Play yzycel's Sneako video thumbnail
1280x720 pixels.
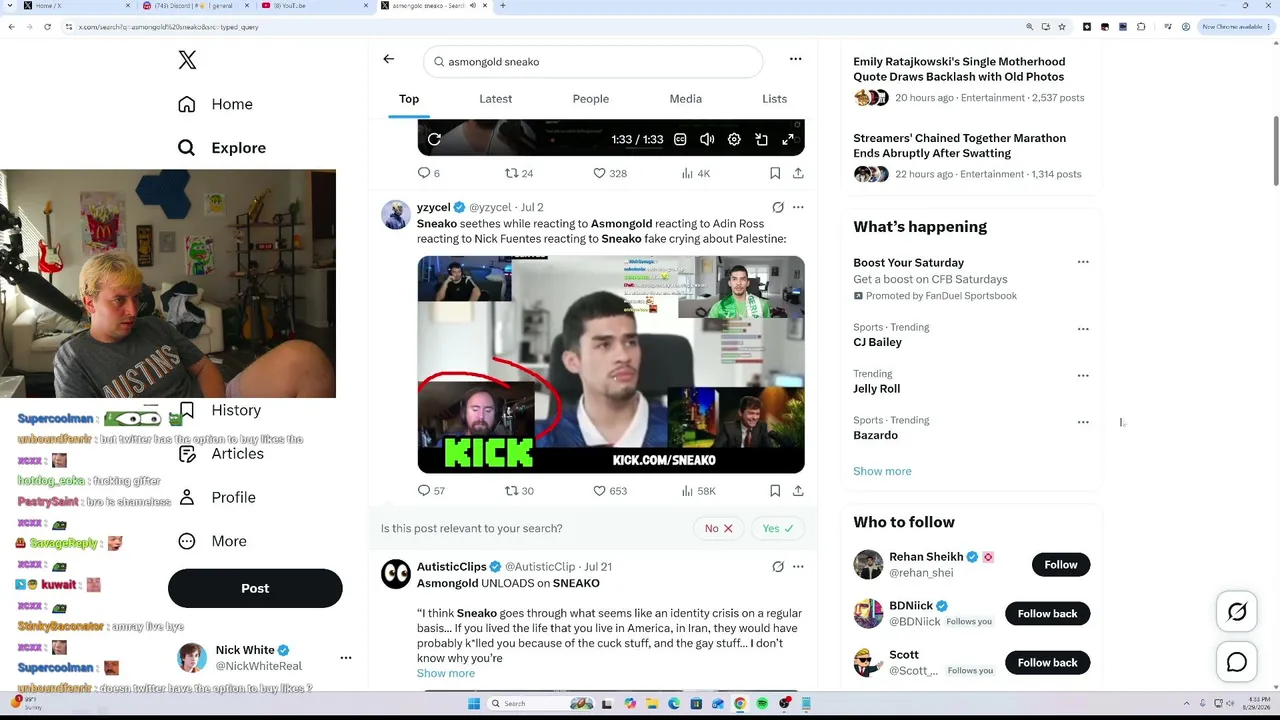[611, 364]
